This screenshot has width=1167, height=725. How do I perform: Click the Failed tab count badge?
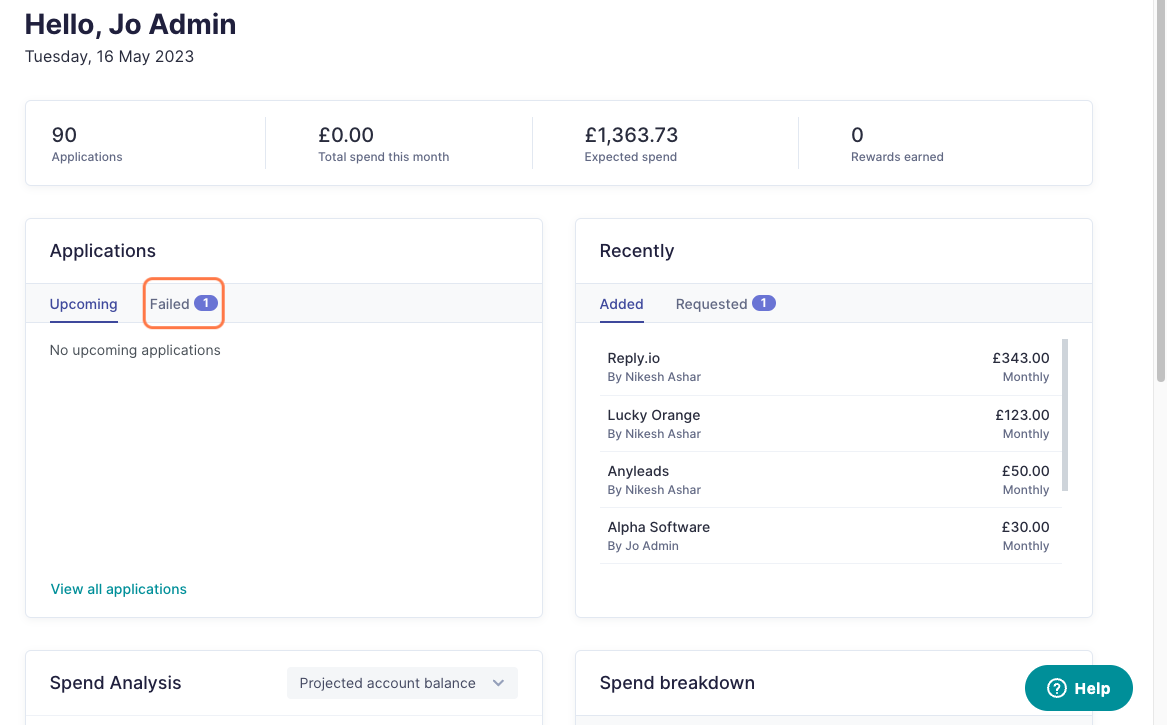pos(205,303)
